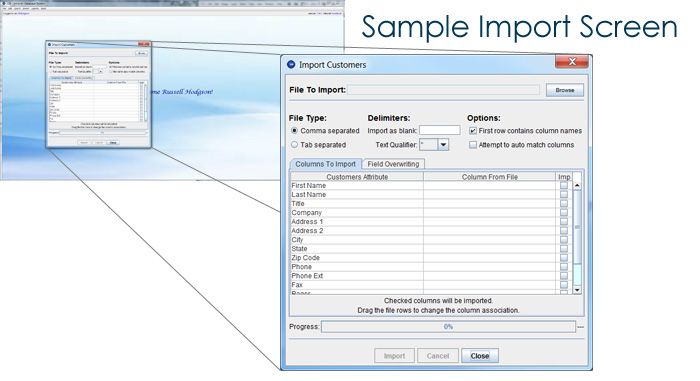Screen dimensions: 700x381
Task: Enable Attempt to auto match columns
Action: click(x=473, y=145)
